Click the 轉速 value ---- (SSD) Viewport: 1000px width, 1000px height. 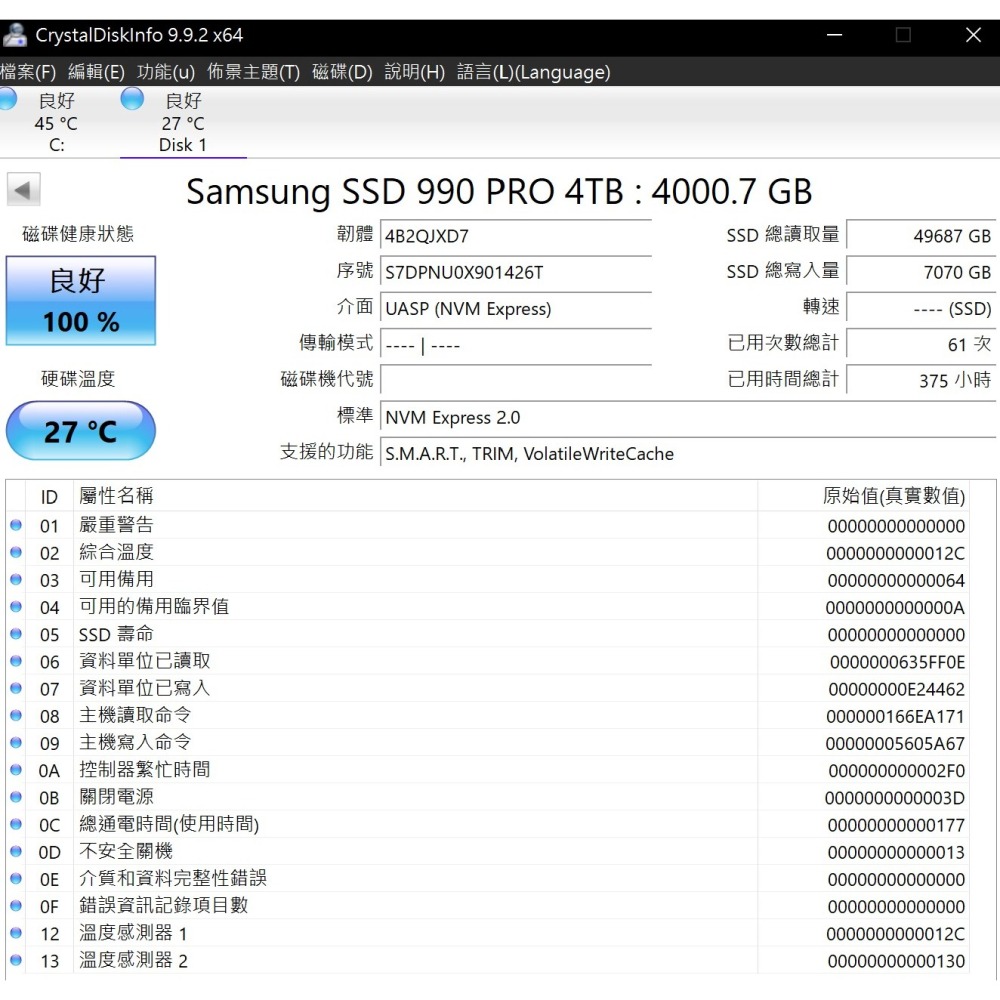921,308
